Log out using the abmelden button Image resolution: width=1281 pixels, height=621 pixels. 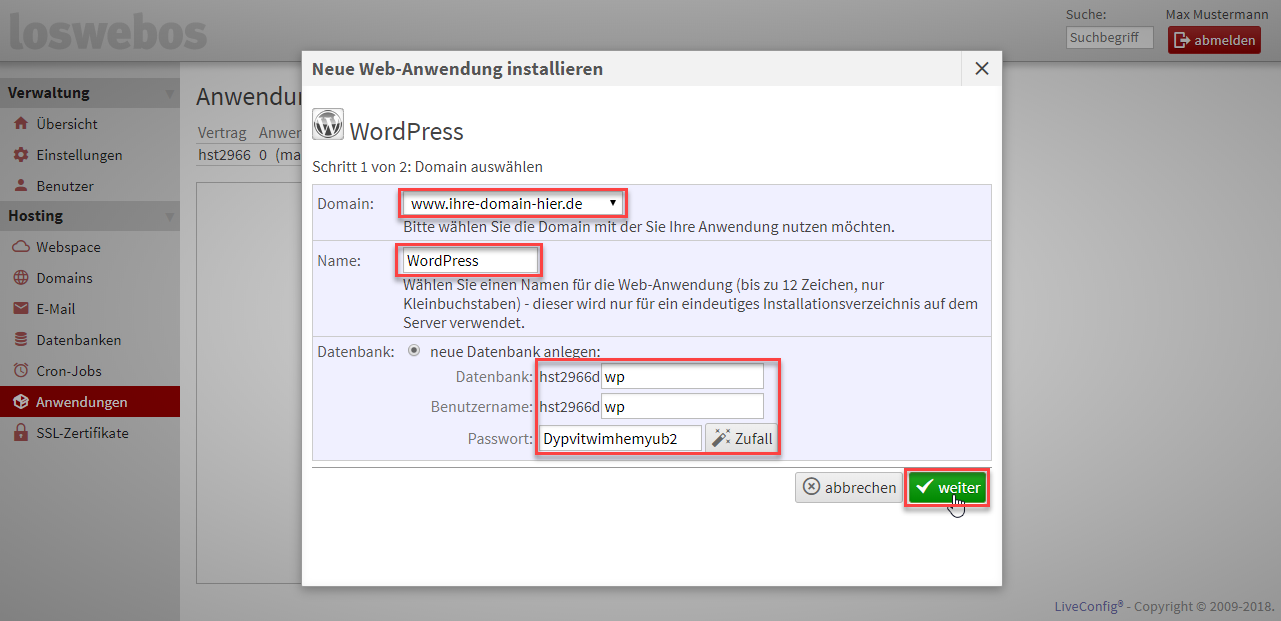tap(1214, 41)
